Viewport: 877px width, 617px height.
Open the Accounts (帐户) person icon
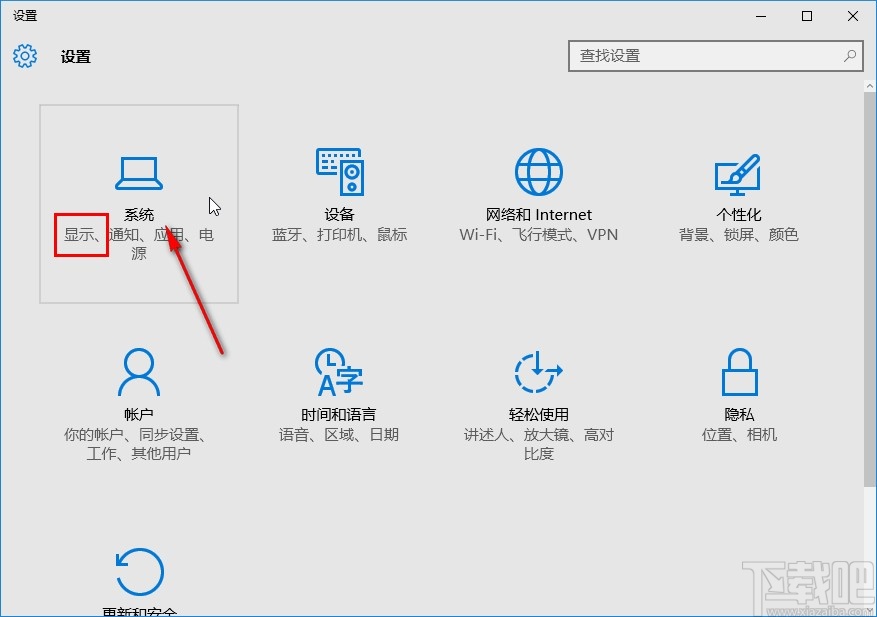click(x=138, y=372)
